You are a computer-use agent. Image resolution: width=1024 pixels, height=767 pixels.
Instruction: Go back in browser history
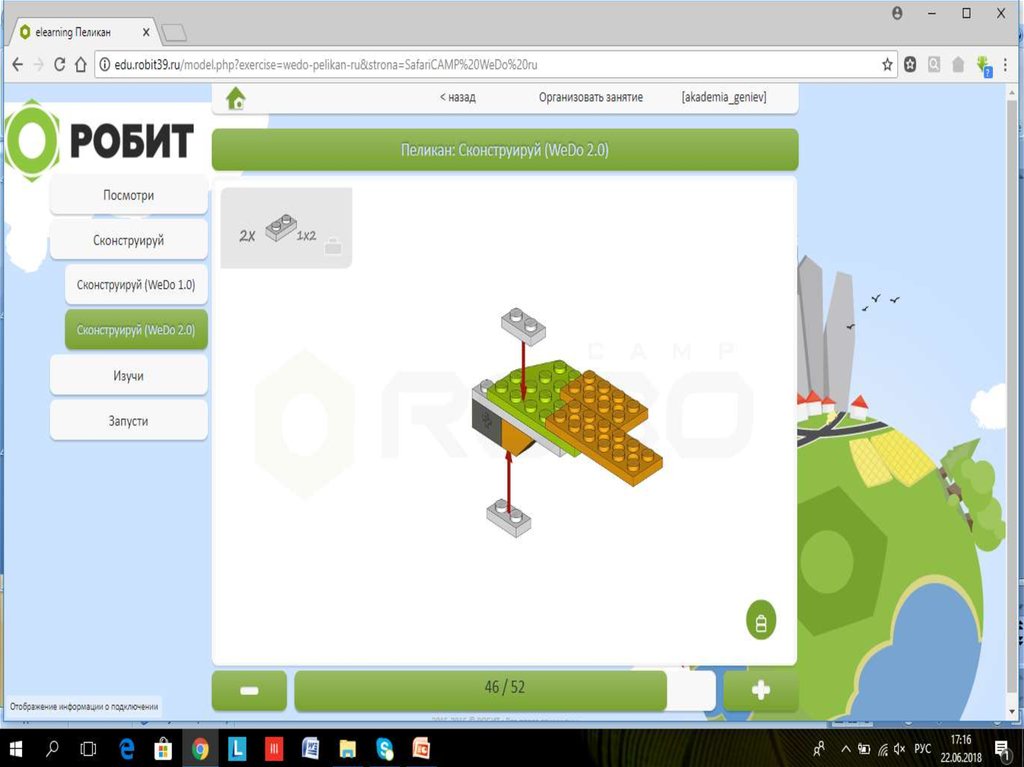coord(18,65)
